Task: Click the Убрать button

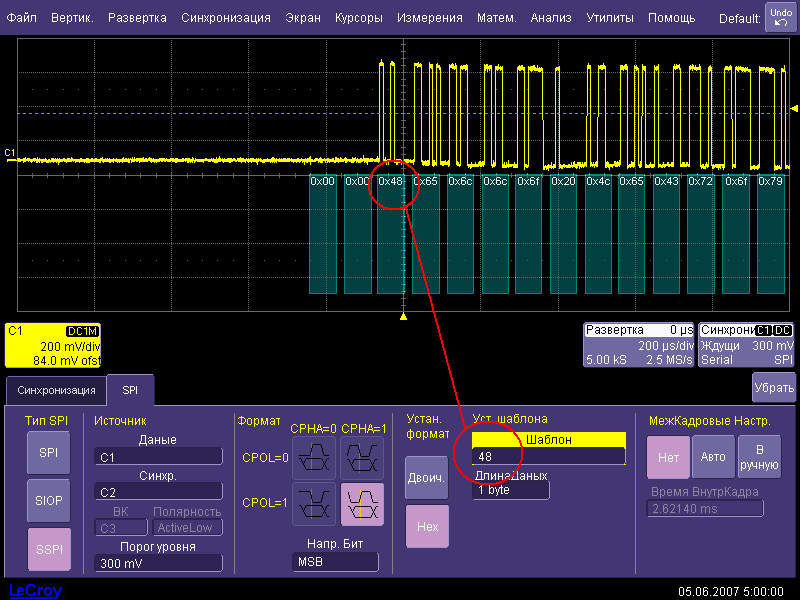Action: point(773,387)
